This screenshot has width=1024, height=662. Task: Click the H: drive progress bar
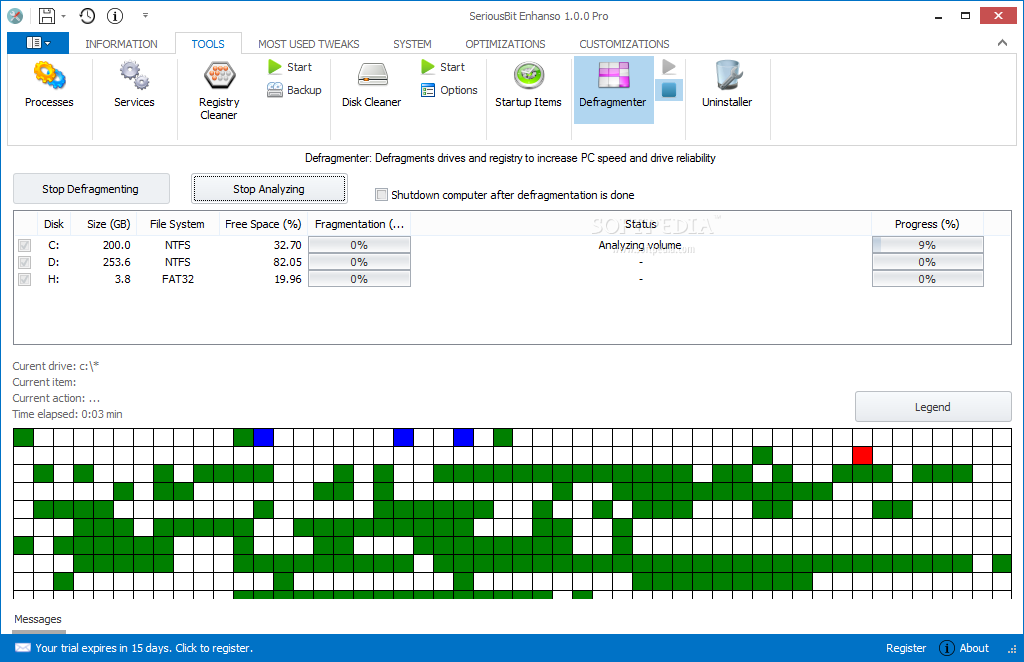927,279
